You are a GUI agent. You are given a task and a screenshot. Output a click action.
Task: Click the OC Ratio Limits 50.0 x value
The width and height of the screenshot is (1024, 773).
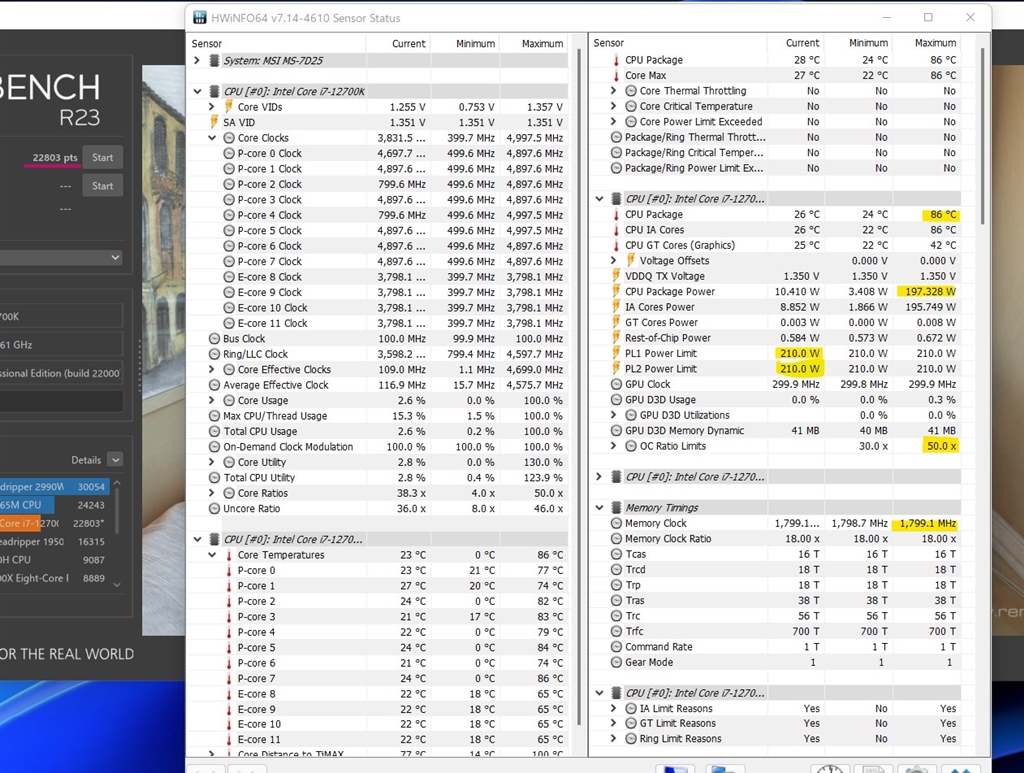click(x=941, y=446)
